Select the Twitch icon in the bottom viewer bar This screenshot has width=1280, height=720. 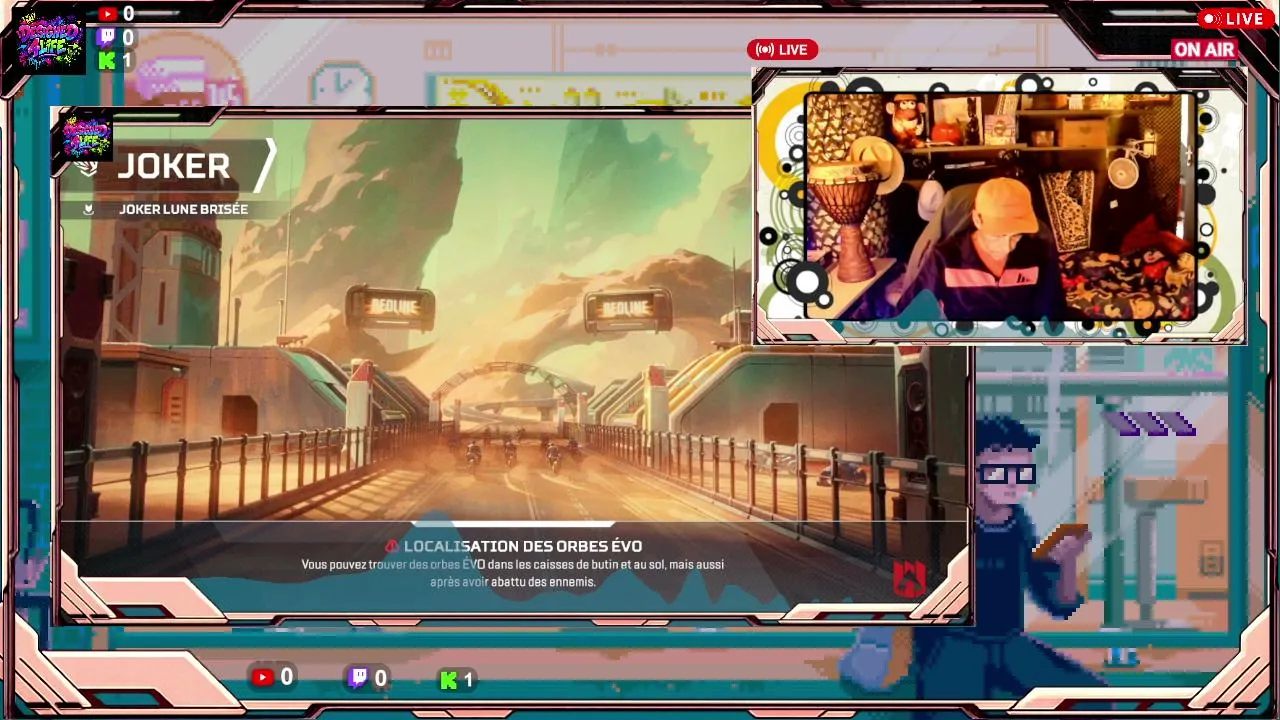coord(357,678)
